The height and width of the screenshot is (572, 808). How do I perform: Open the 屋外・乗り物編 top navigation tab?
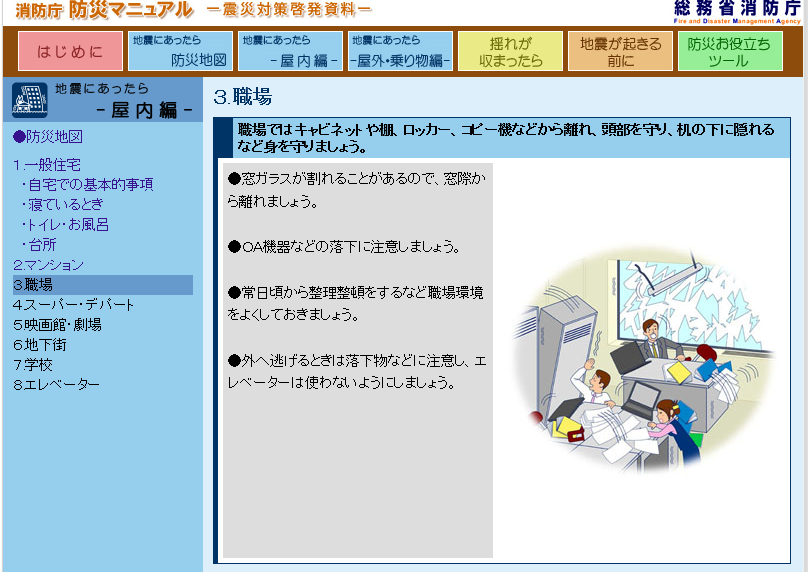coord(400,51)
